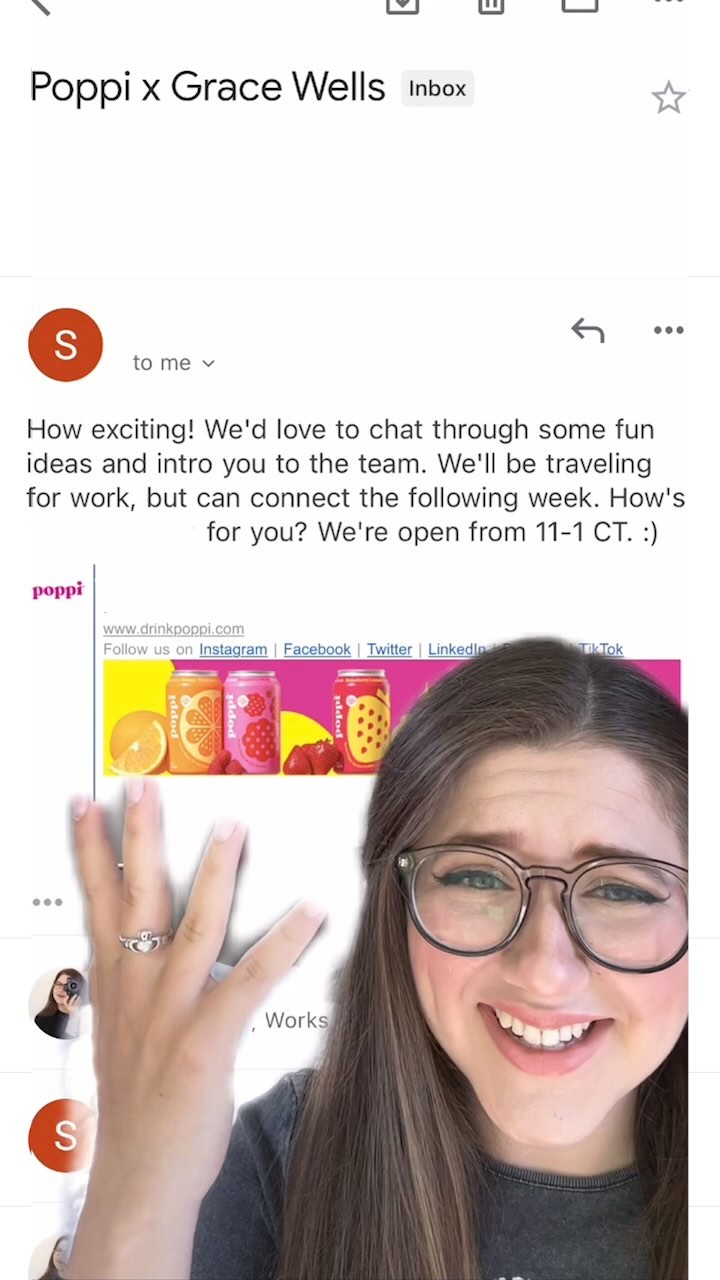Archive the email with top archive icon
Viewport: 720px width, 1280px height.
coord(401,5)
